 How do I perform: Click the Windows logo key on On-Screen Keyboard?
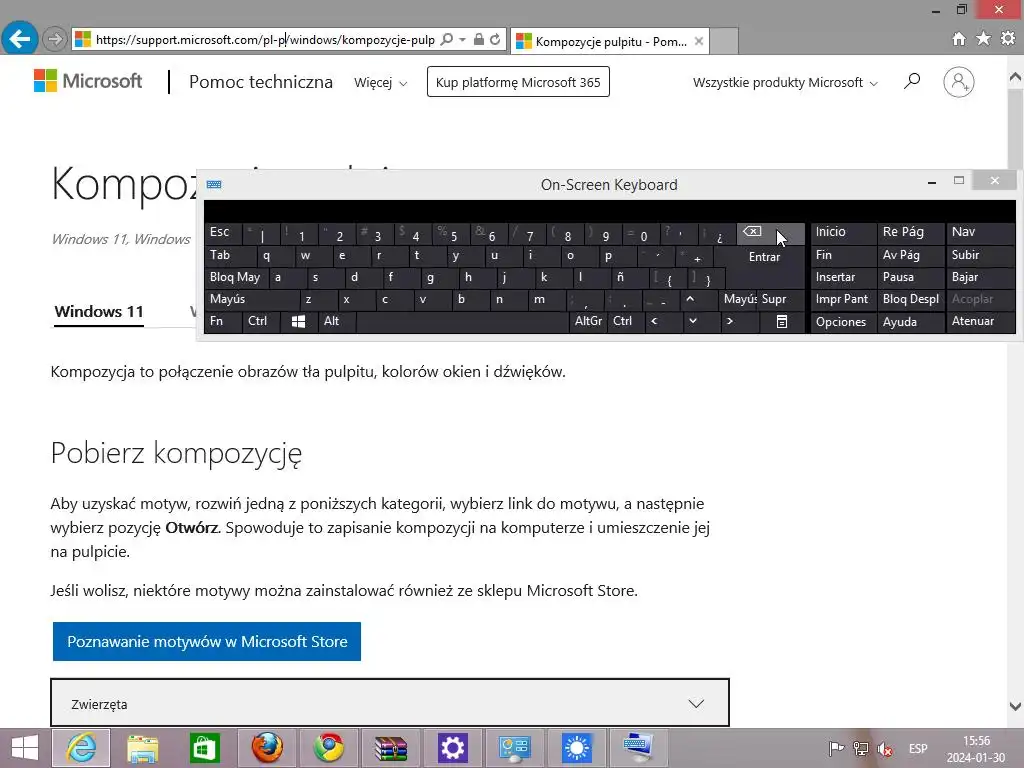tap(298, 321)
